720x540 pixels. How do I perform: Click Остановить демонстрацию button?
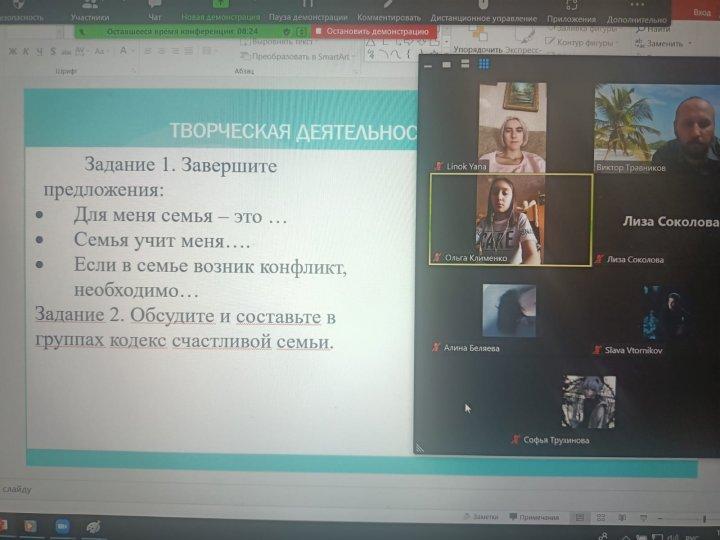(x=374, y=32)
